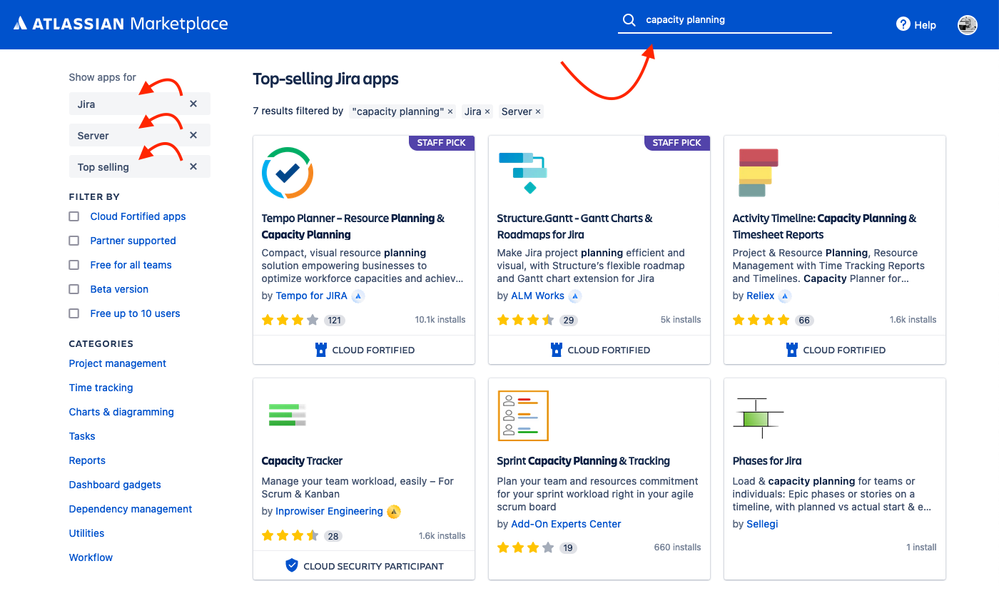Image resolution: width=999 pixels, height=589 pixels.
Task: Remove the Server hosting filter
Action: (193, 135)
